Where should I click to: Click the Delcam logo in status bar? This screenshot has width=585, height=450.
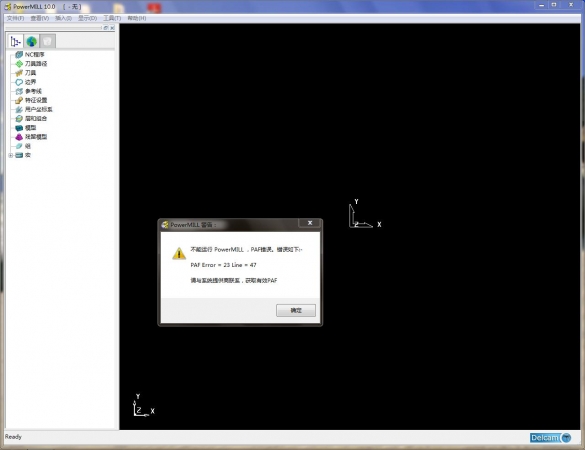click(x=551, y=438)
